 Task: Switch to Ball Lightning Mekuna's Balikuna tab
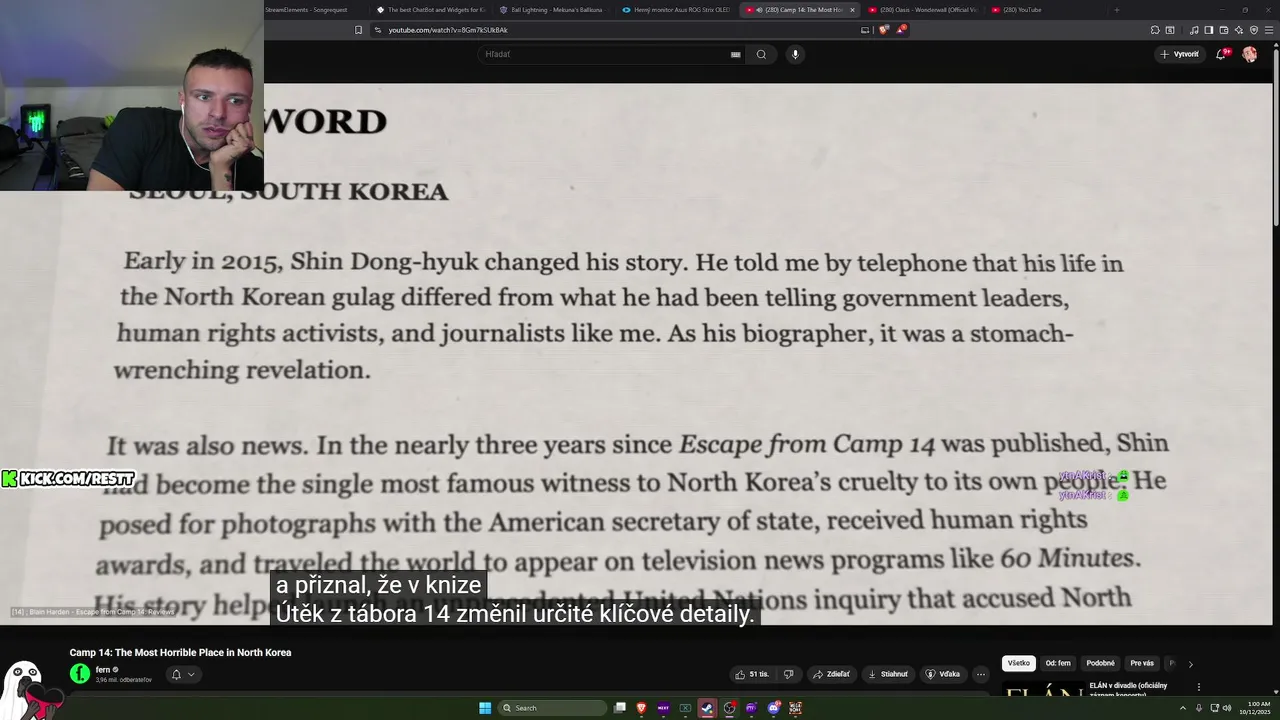553,10
